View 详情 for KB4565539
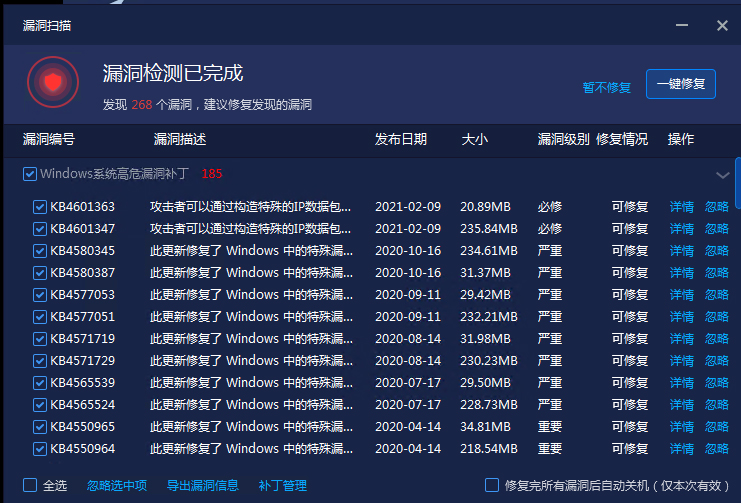This screenshot has width=741, height=503. tap(681, 382)
